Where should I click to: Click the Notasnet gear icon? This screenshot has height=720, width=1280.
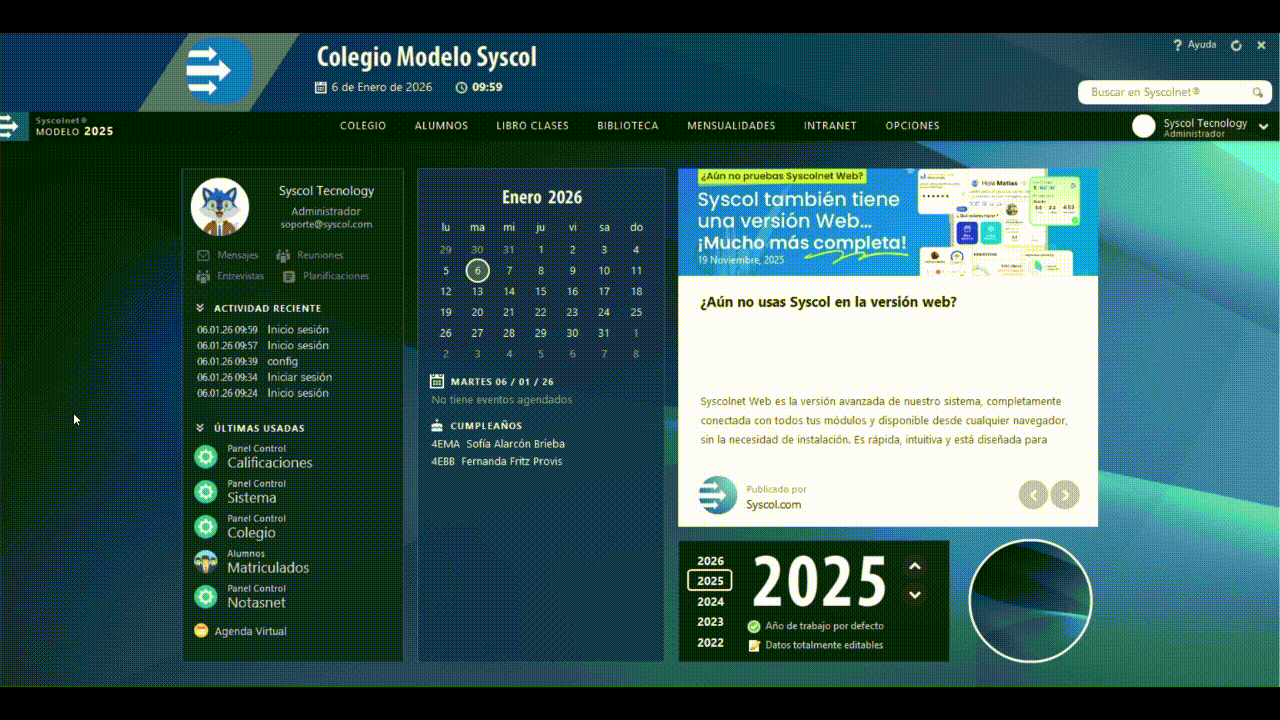pos(206,597)
